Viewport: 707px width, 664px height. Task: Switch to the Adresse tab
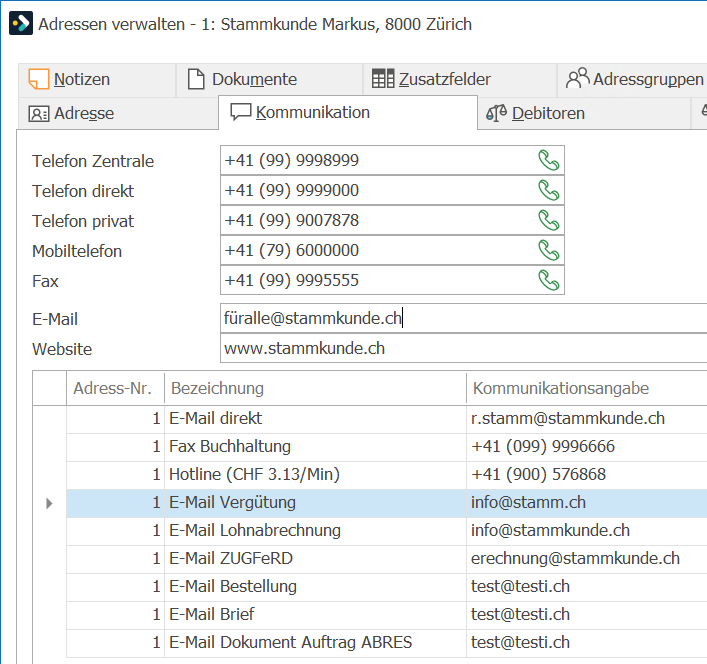click(x=118, y=114)
